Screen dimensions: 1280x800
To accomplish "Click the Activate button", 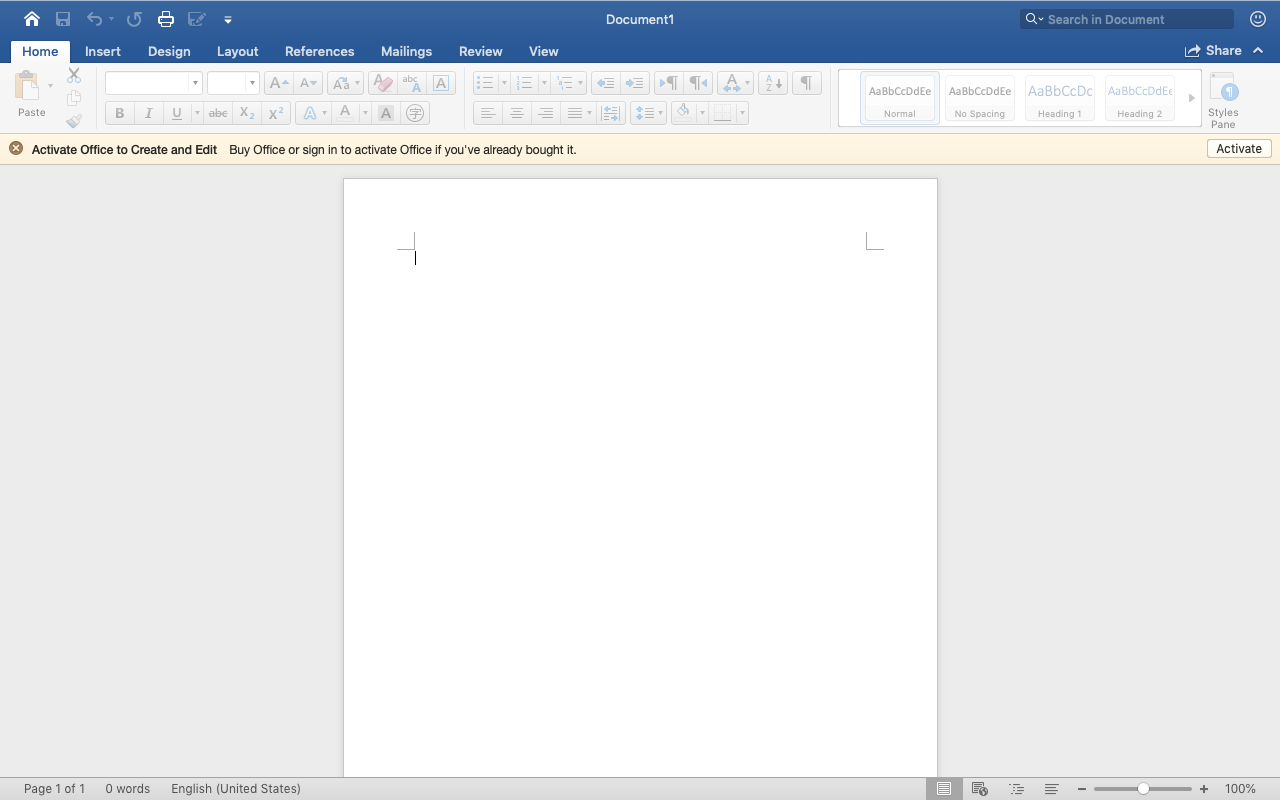I will coord(1239,149).
